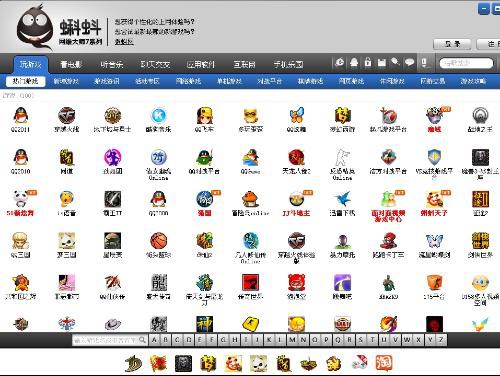Filter games by letter W
This screenshot has width=500, height=376.
coord(407,340)
